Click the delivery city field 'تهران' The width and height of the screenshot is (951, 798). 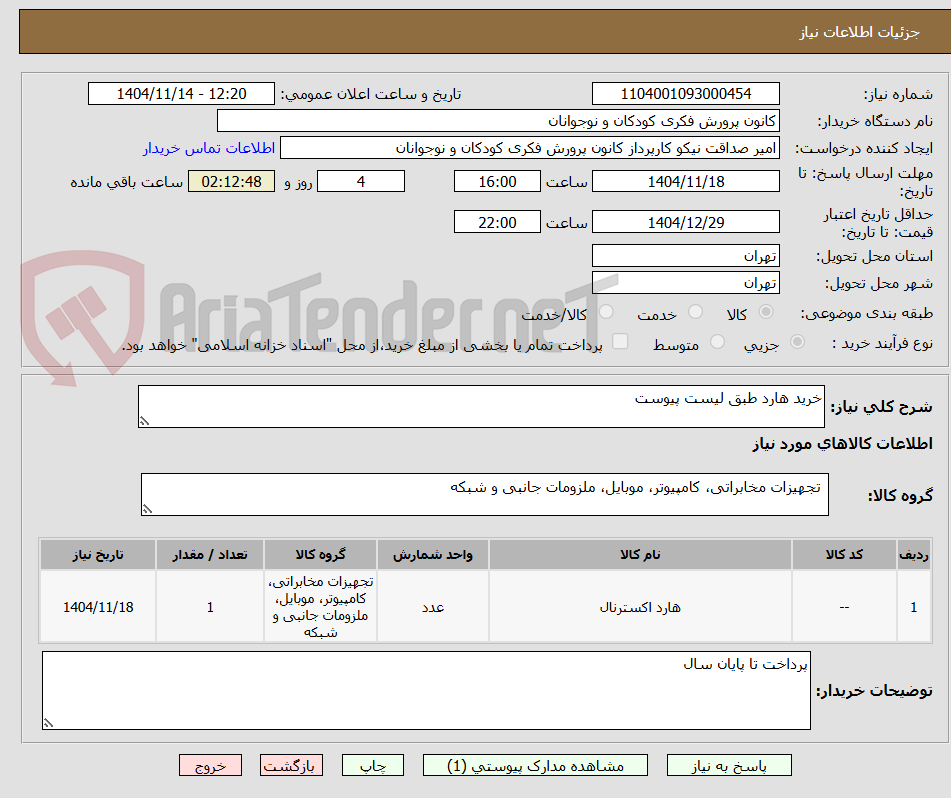click(x=685, y=283)
